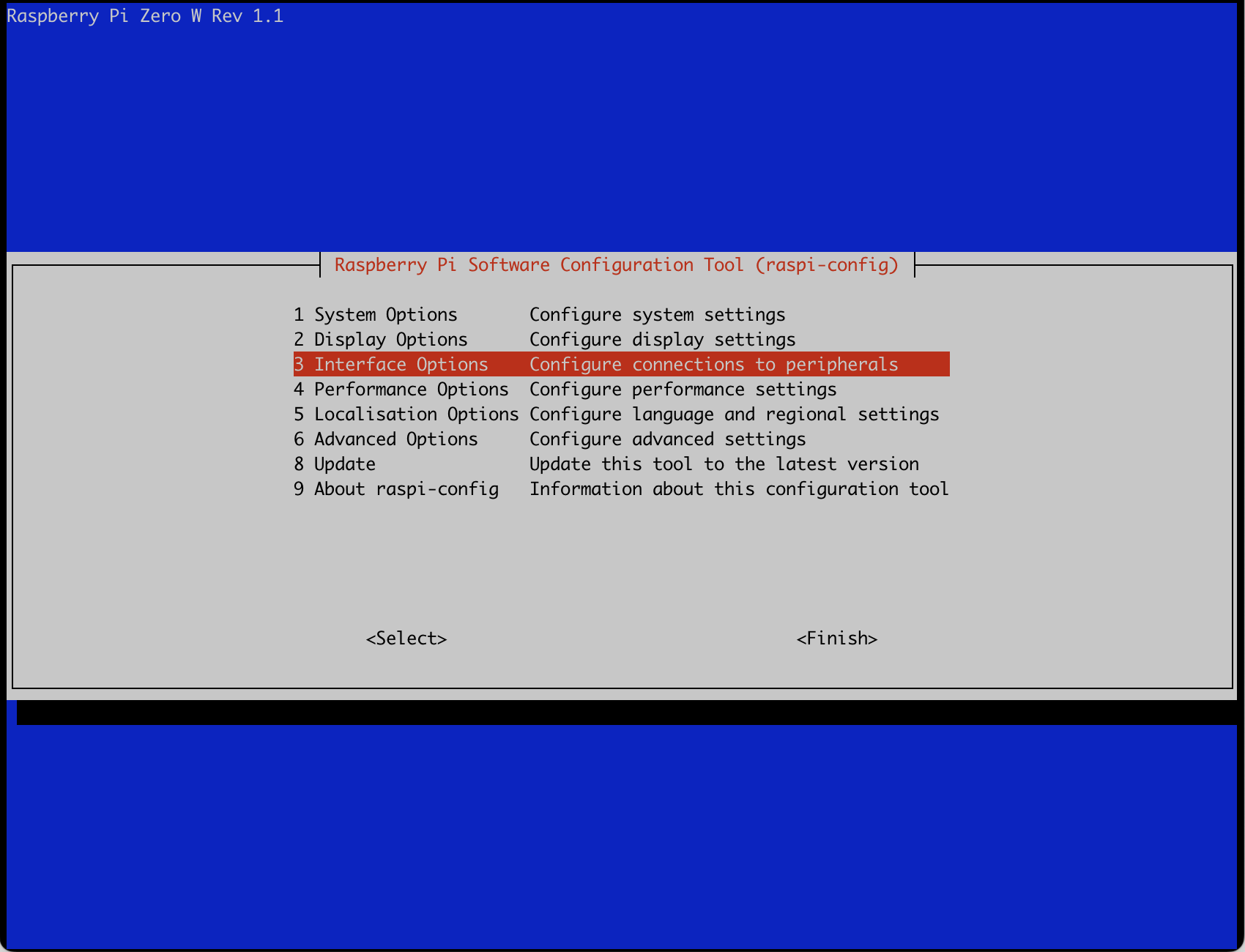The width and height of the screenshot is (1245, 952).
Task: Click the raspi-config dialog title
Action: (617, 265)
